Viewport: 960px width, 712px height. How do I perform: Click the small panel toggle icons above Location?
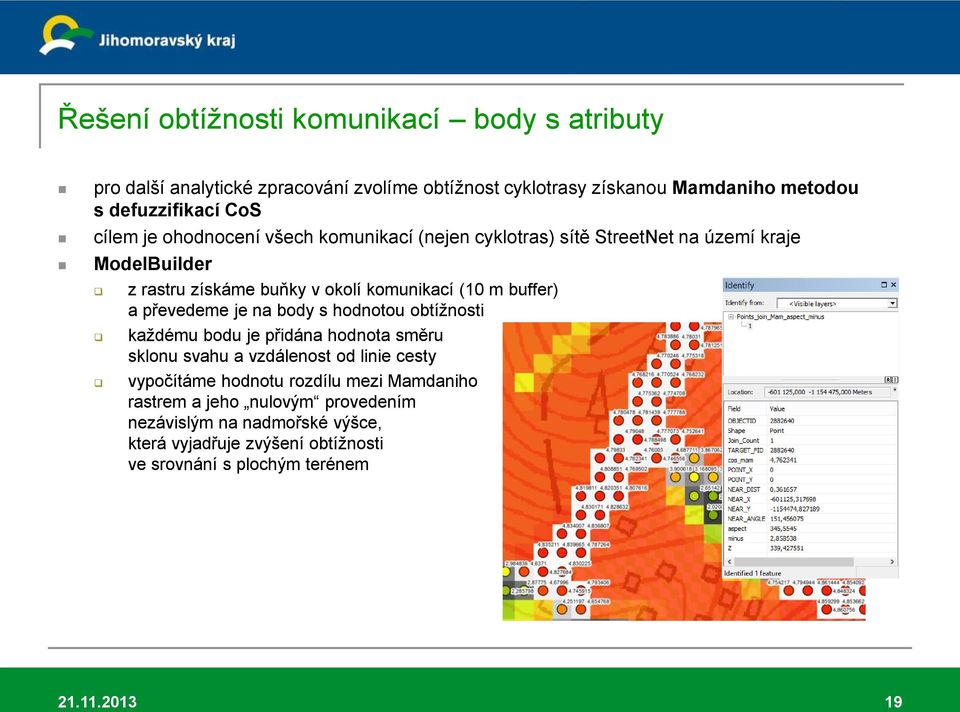coord(891,380)
